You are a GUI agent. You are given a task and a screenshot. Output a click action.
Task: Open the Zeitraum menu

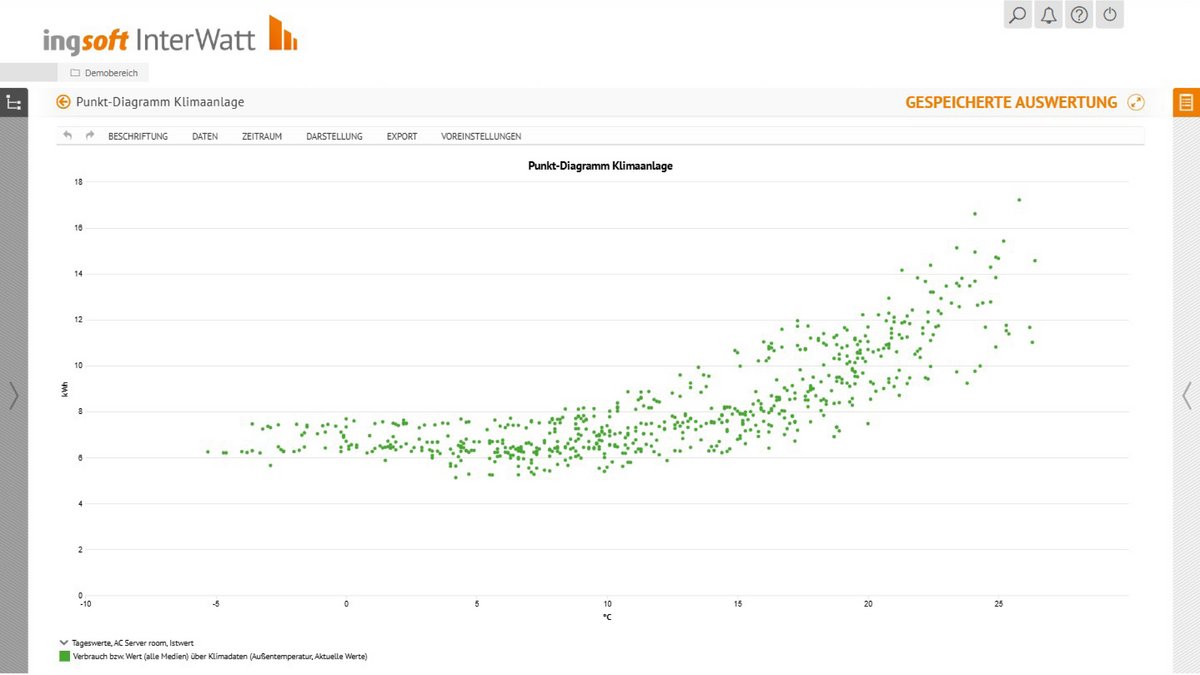(262, 136)
